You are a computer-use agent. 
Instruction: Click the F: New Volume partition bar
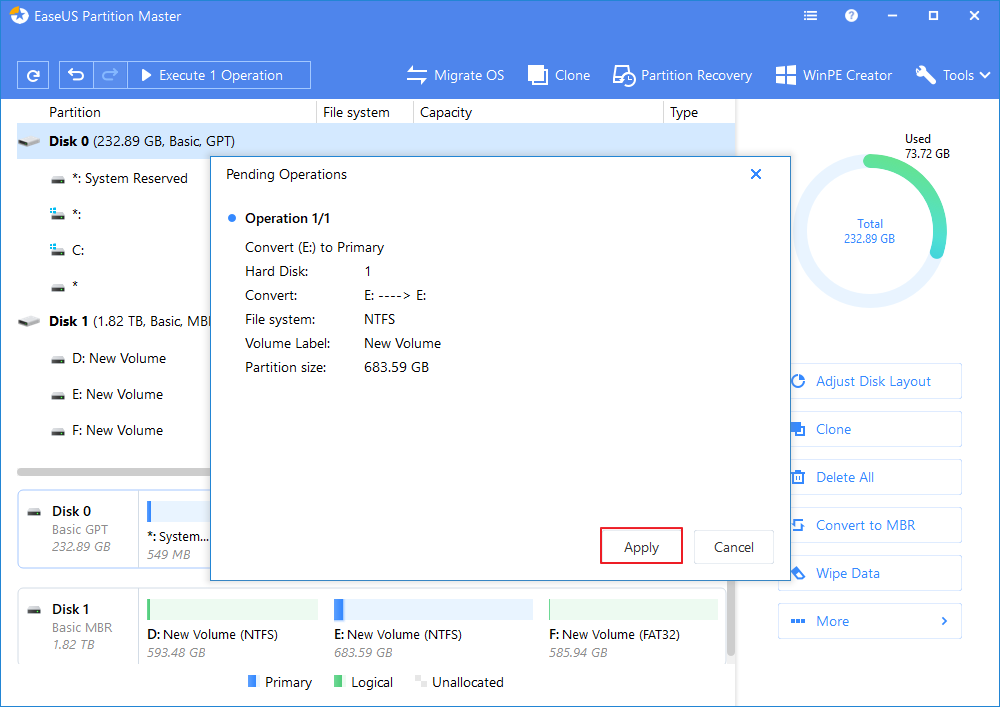633,610
